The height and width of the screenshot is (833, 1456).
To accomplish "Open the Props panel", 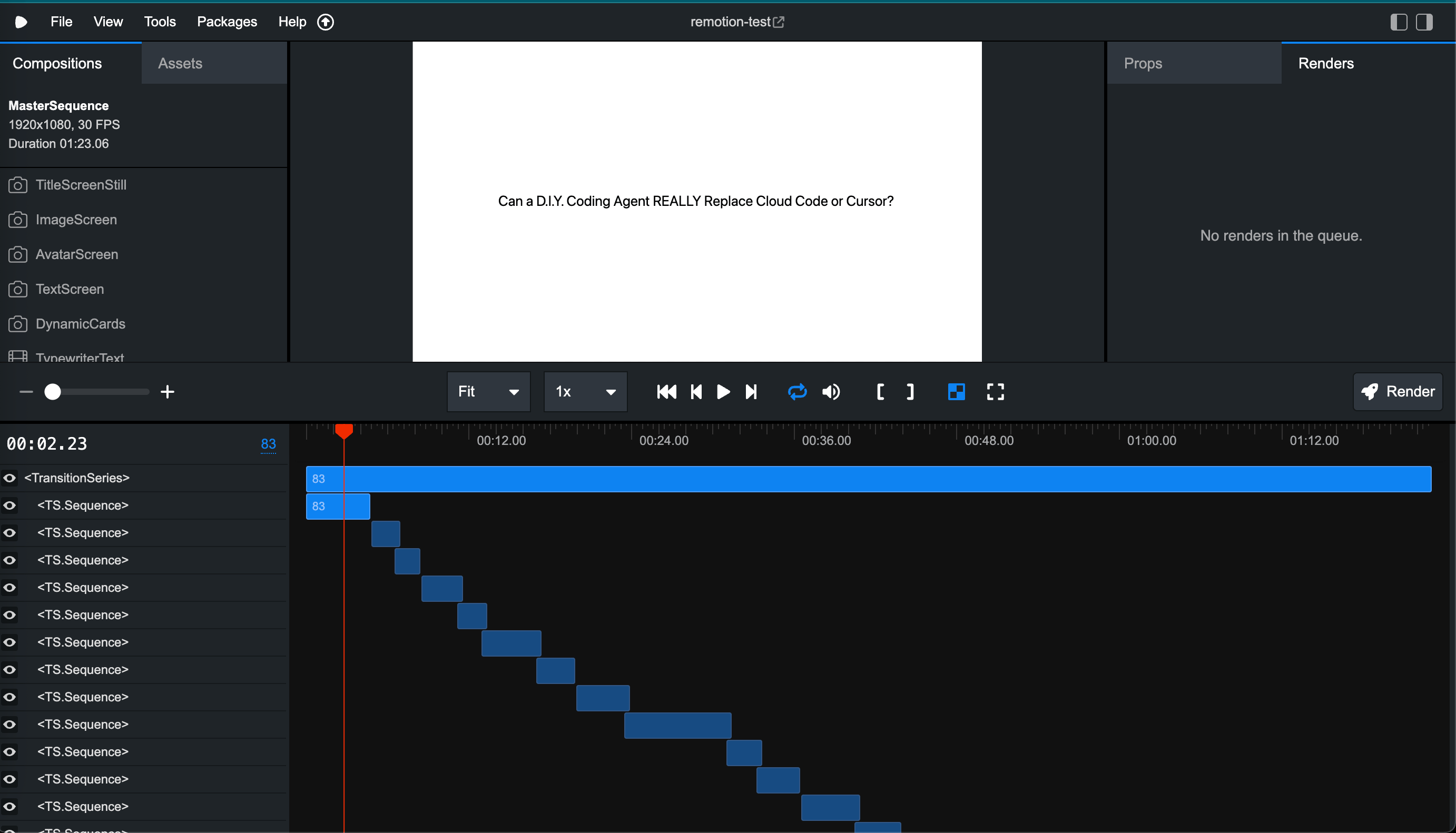I will tap(1143, 63).
